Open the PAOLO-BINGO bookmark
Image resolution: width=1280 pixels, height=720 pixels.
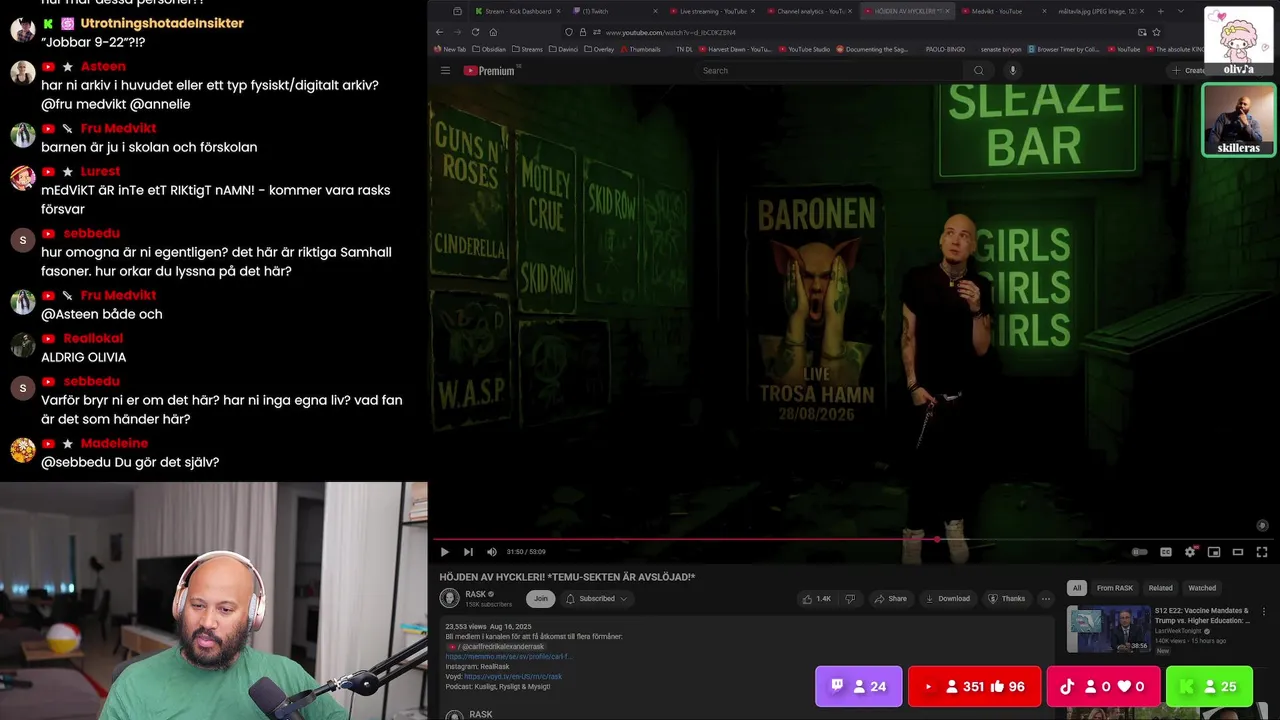(945, 49)
